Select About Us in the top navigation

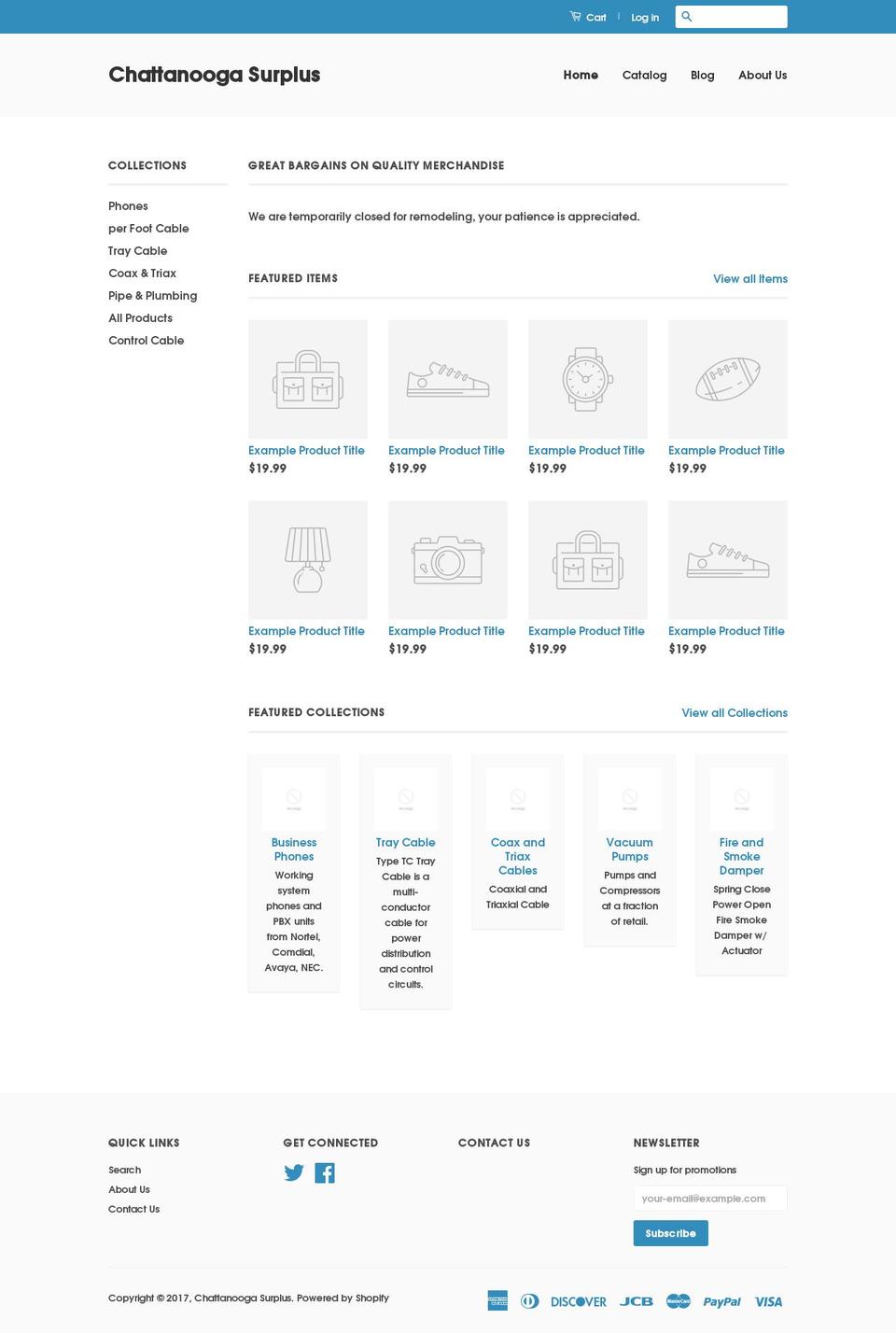(x=763, y=75)
